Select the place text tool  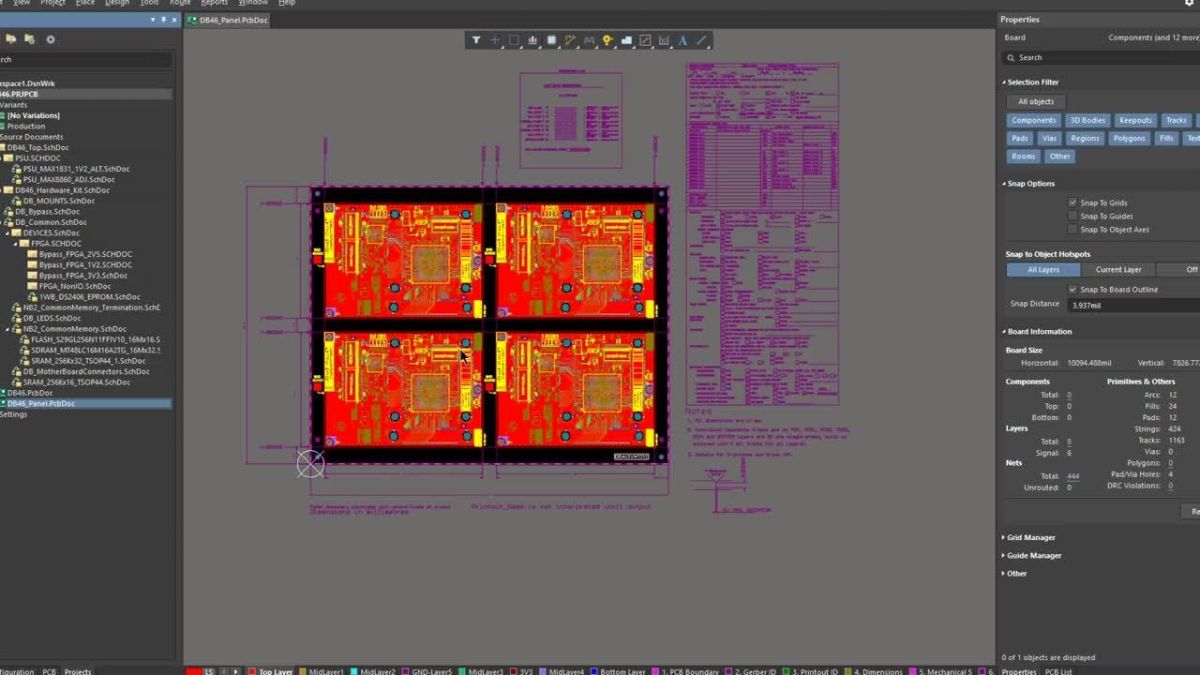[683, 40]
